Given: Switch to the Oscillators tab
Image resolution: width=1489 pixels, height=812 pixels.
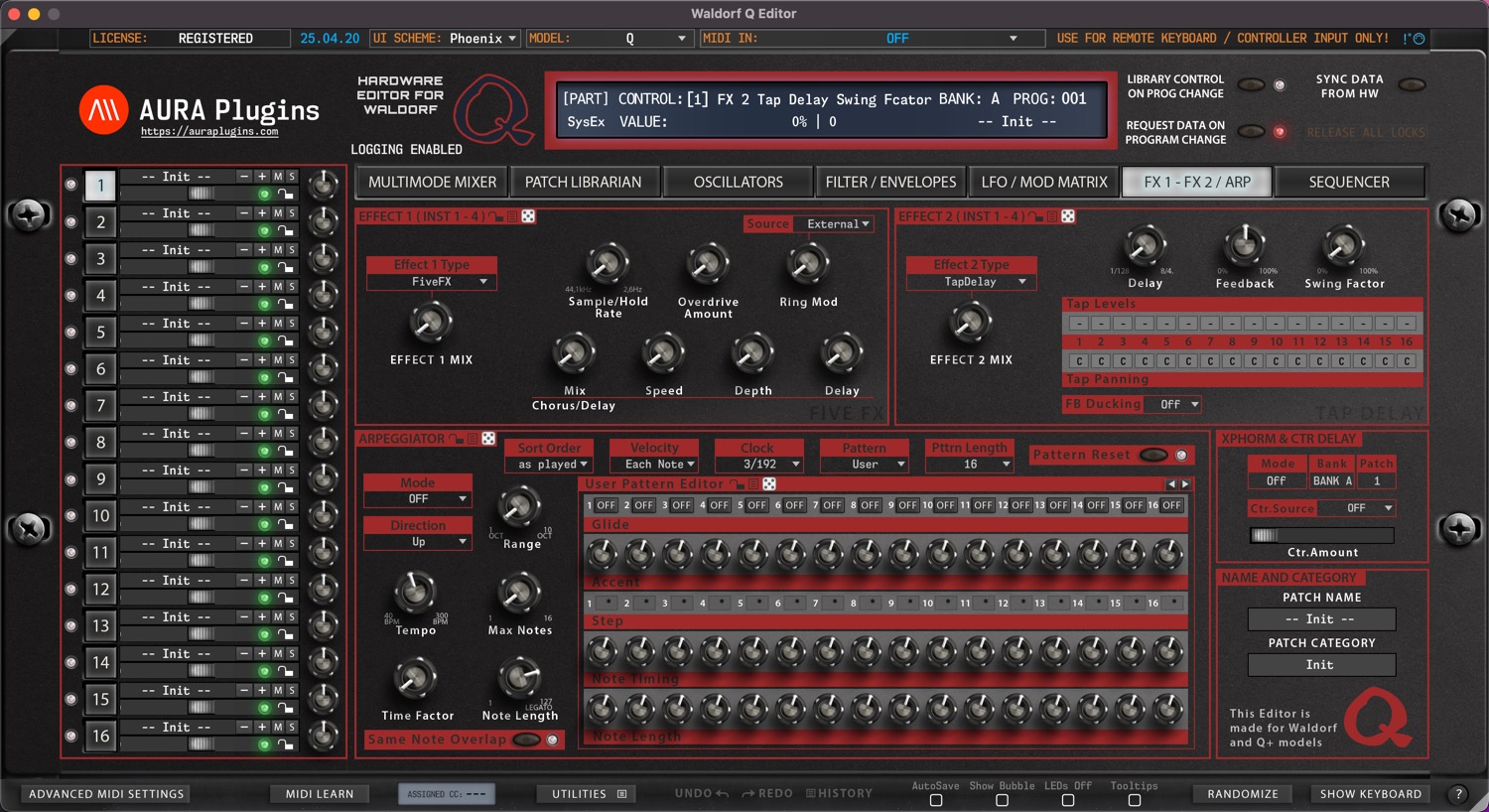Looking at the screenshot, I should point(739,183).
